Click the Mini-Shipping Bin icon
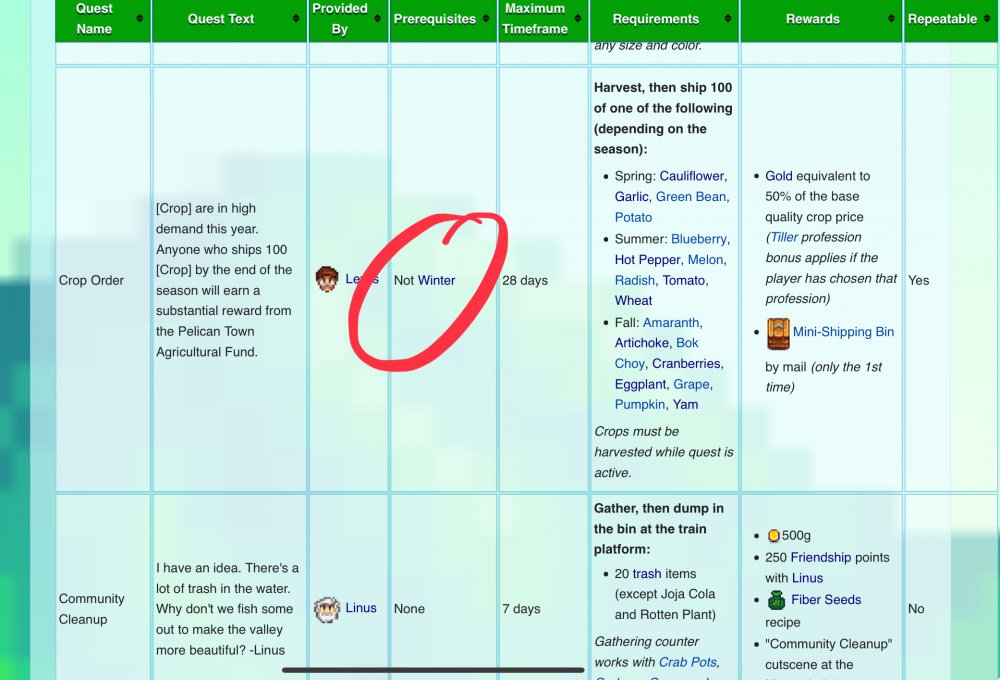This screenshot has height=680, width=1000. coord(778,332)
